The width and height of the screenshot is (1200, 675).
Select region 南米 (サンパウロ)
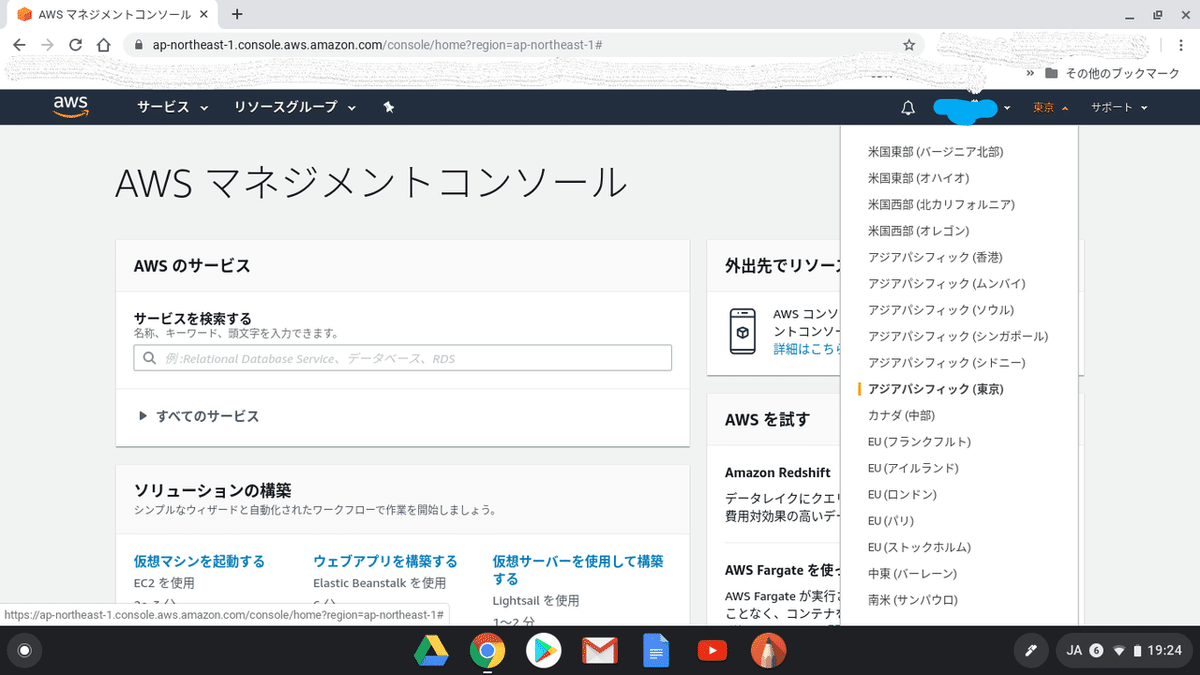912,600
